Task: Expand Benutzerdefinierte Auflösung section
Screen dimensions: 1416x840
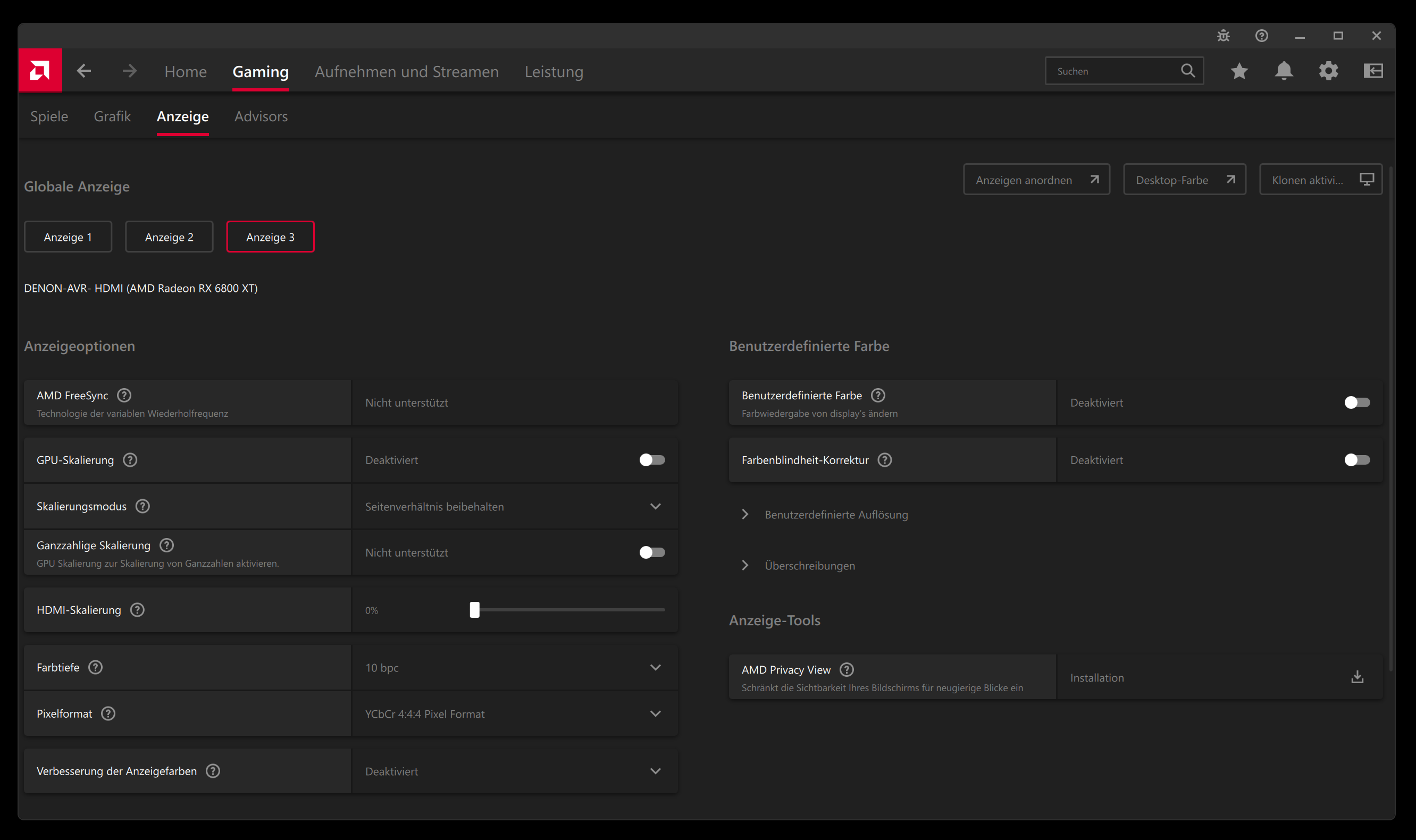Action: coord(835,515)
